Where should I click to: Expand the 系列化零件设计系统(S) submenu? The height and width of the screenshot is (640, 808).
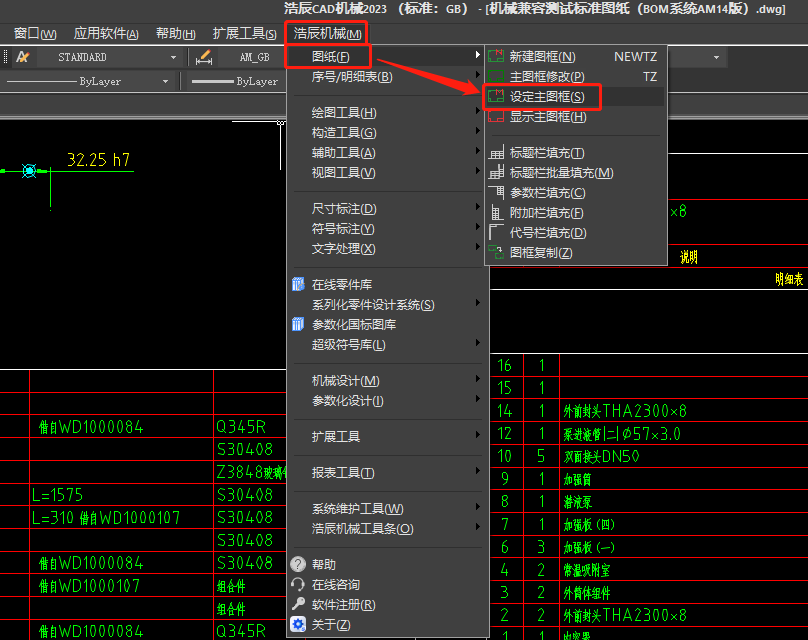pos(385,305)
